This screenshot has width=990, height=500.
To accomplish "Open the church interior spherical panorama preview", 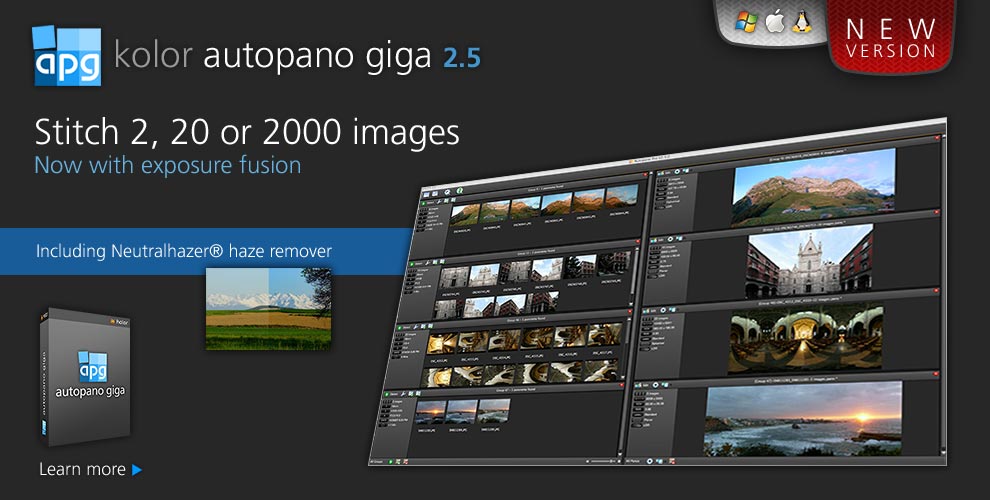I will [806, 338].
